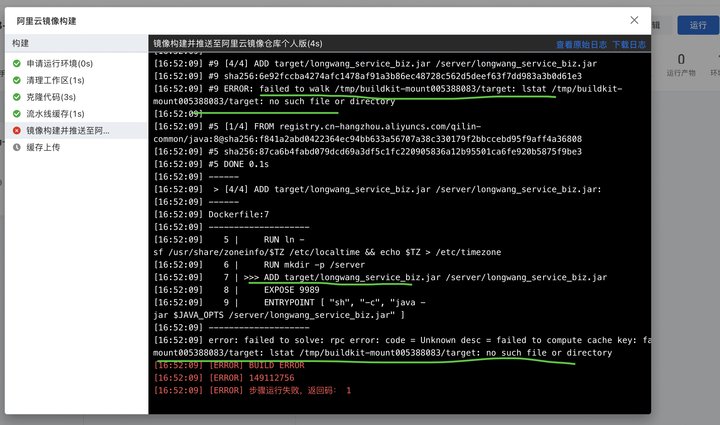
Task: Click the 0 运行产物 counter behind the dialog
Action: (x=681, y=65)
